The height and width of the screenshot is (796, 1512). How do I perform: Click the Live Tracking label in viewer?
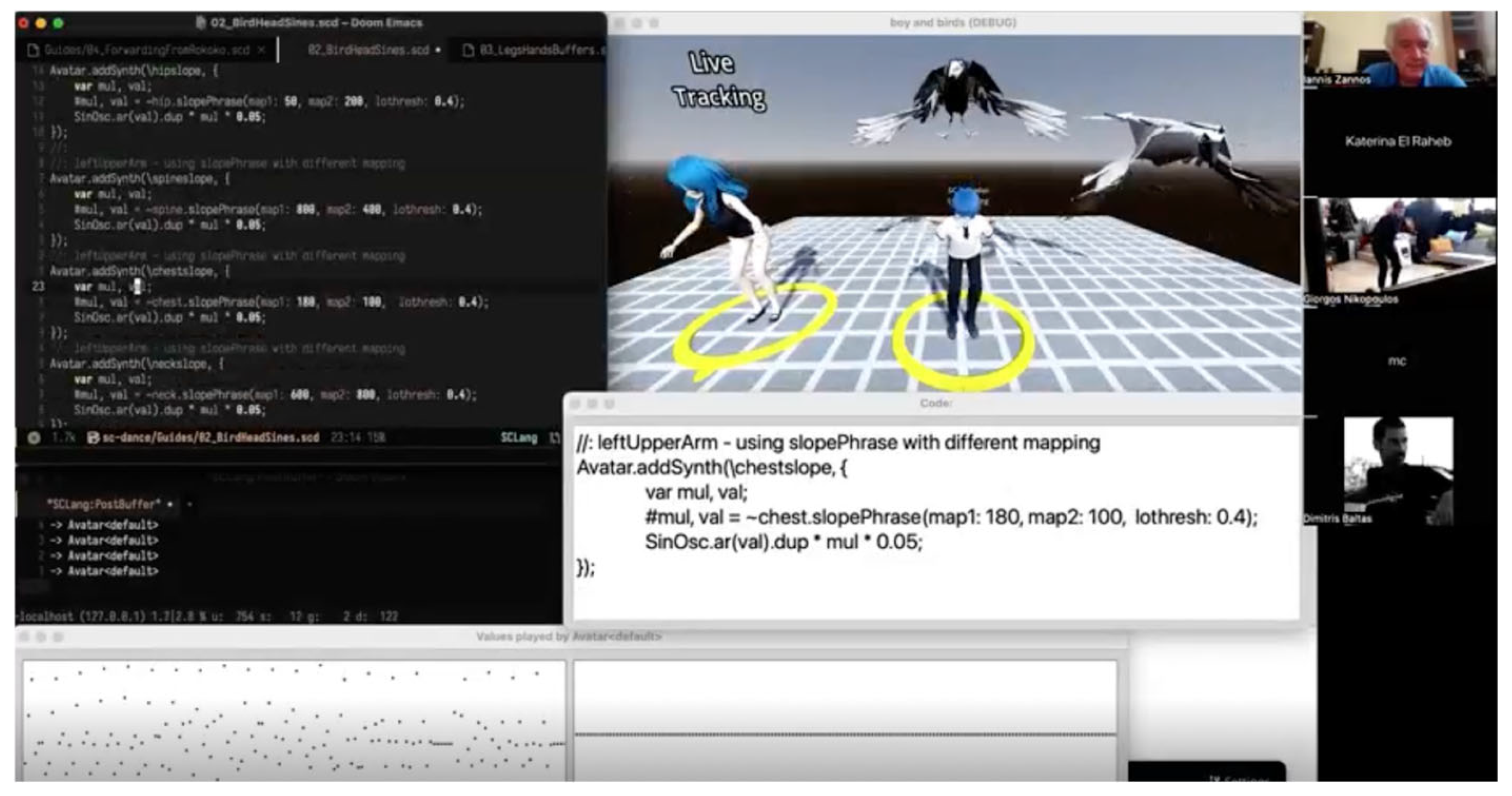(717, 81)
